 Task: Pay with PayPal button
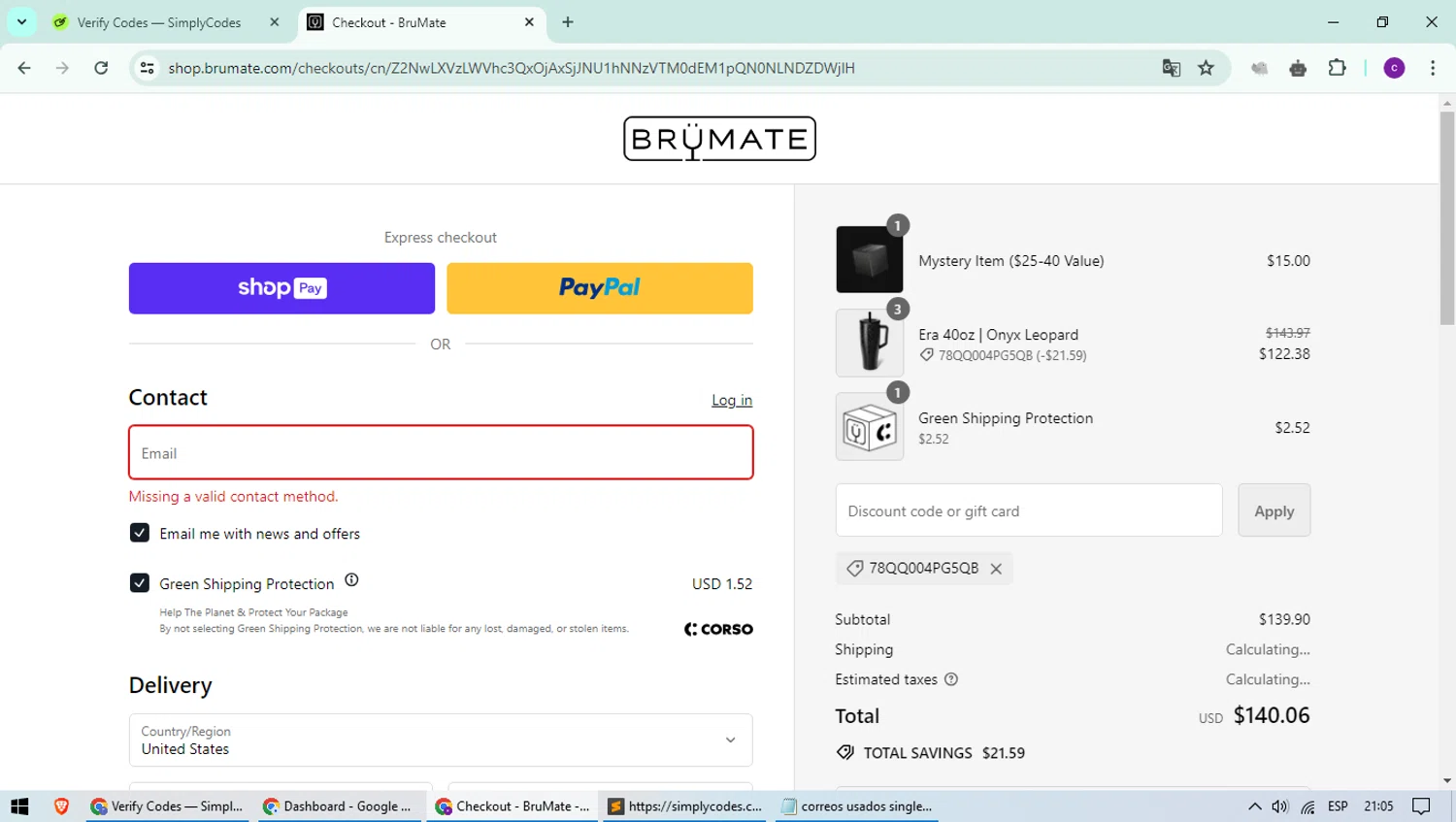click(600, 288)
